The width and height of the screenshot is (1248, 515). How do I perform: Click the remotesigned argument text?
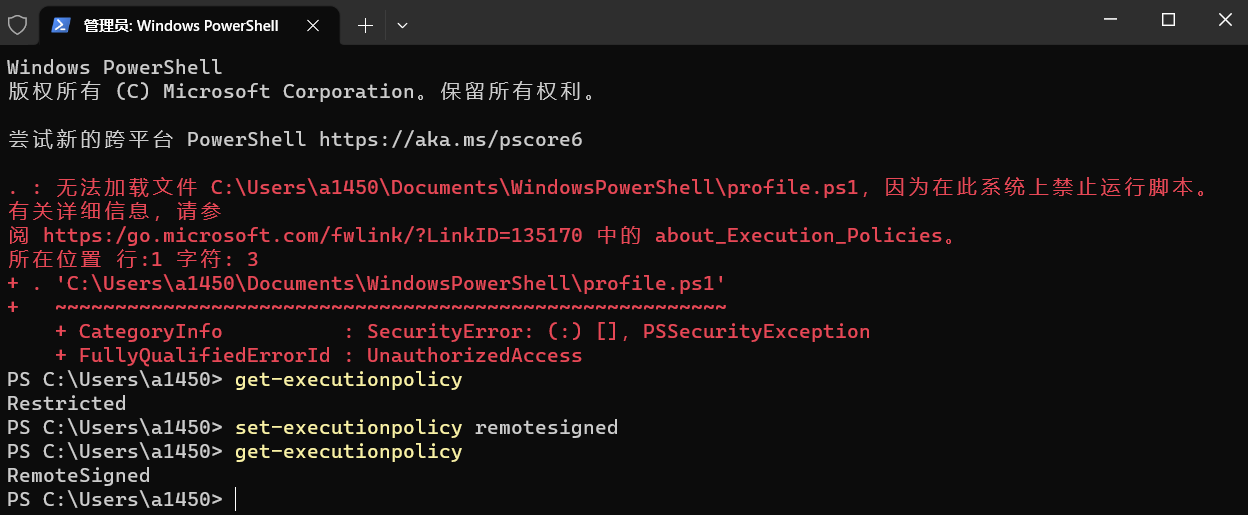(x=547, y=427)
